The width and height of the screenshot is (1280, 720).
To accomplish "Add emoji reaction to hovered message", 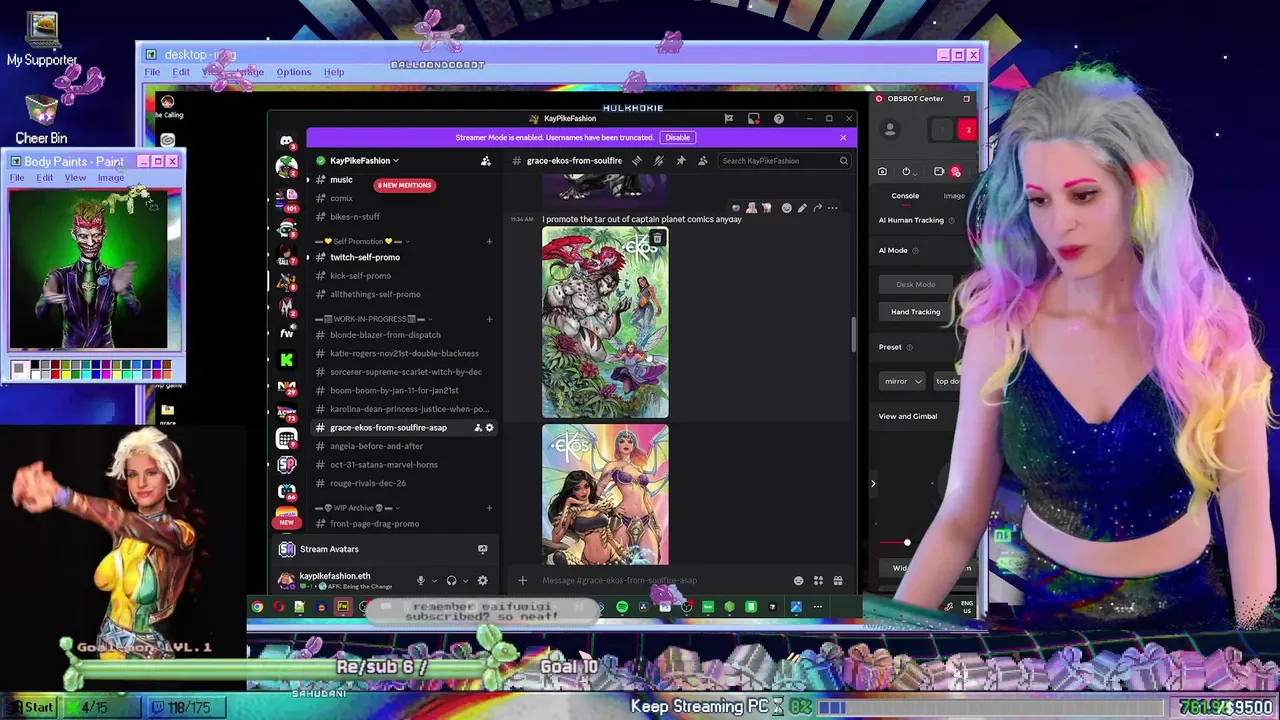I will (786, 208).
